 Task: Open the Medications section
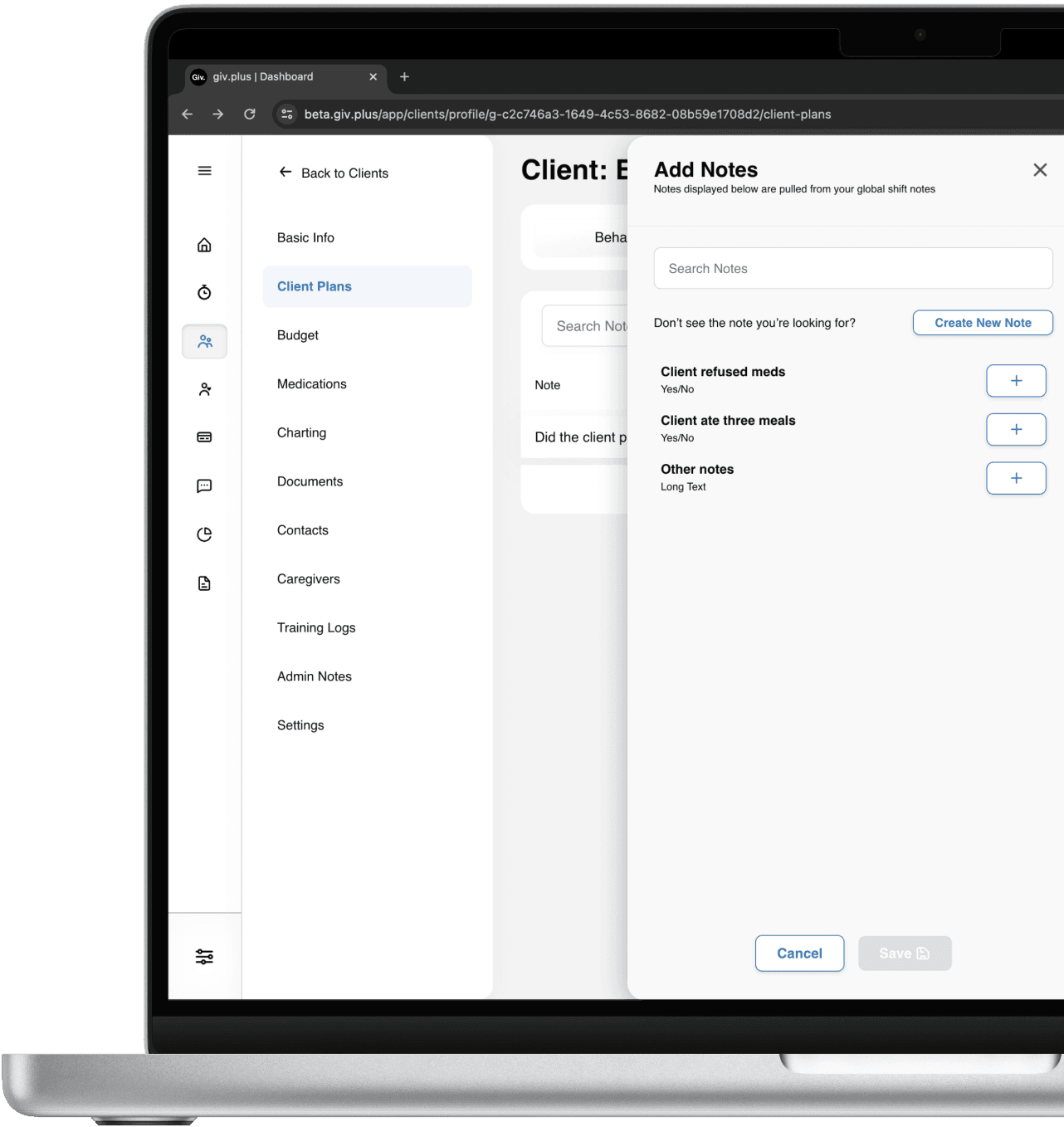pyautogui.click(x=312, y=383)
